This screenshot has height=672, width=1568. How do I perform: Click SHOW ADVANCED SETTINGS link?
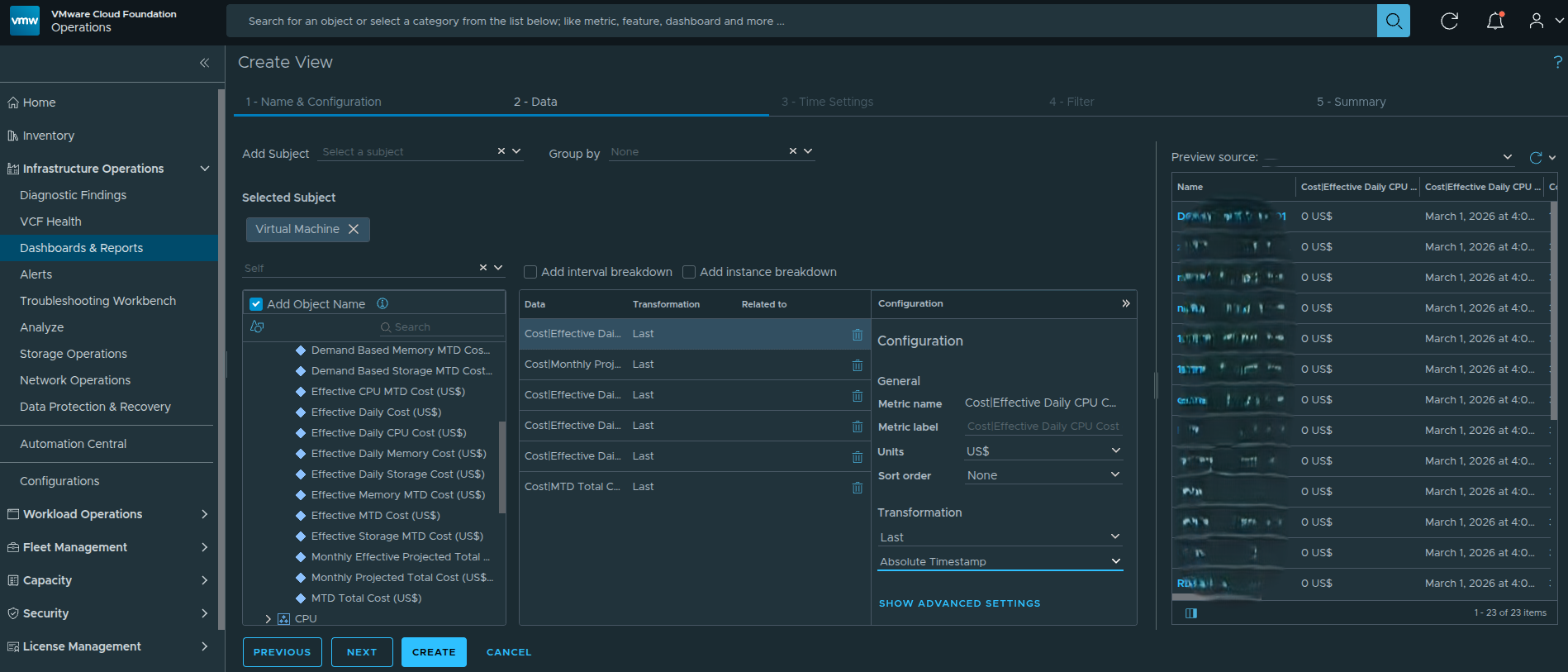click(x=959, y=603)
